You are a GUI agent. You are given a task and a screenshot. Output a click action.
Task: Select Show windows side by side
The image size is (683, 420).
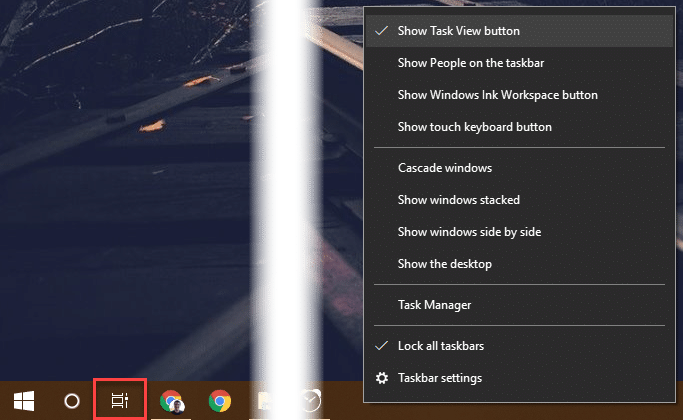pos(519,232)
